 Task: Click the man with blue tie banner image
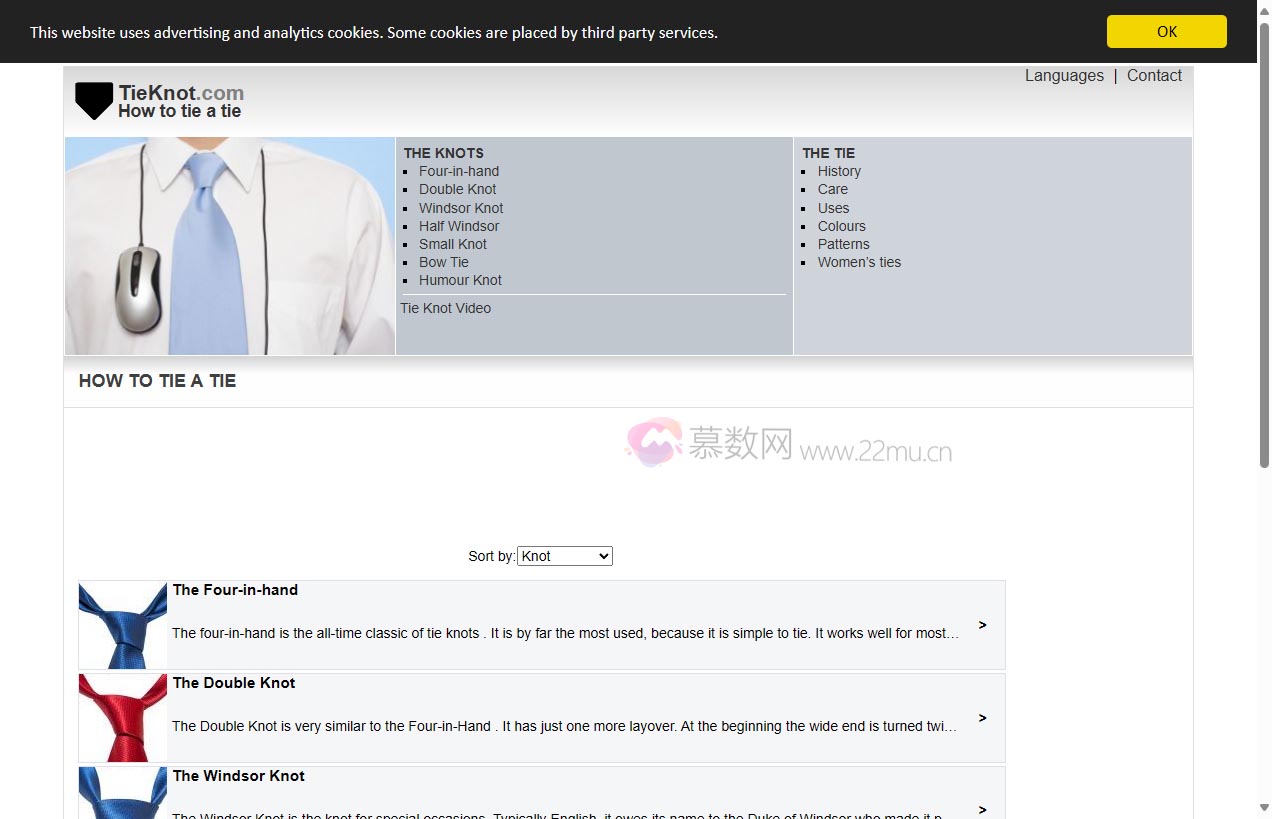[230, 246]
